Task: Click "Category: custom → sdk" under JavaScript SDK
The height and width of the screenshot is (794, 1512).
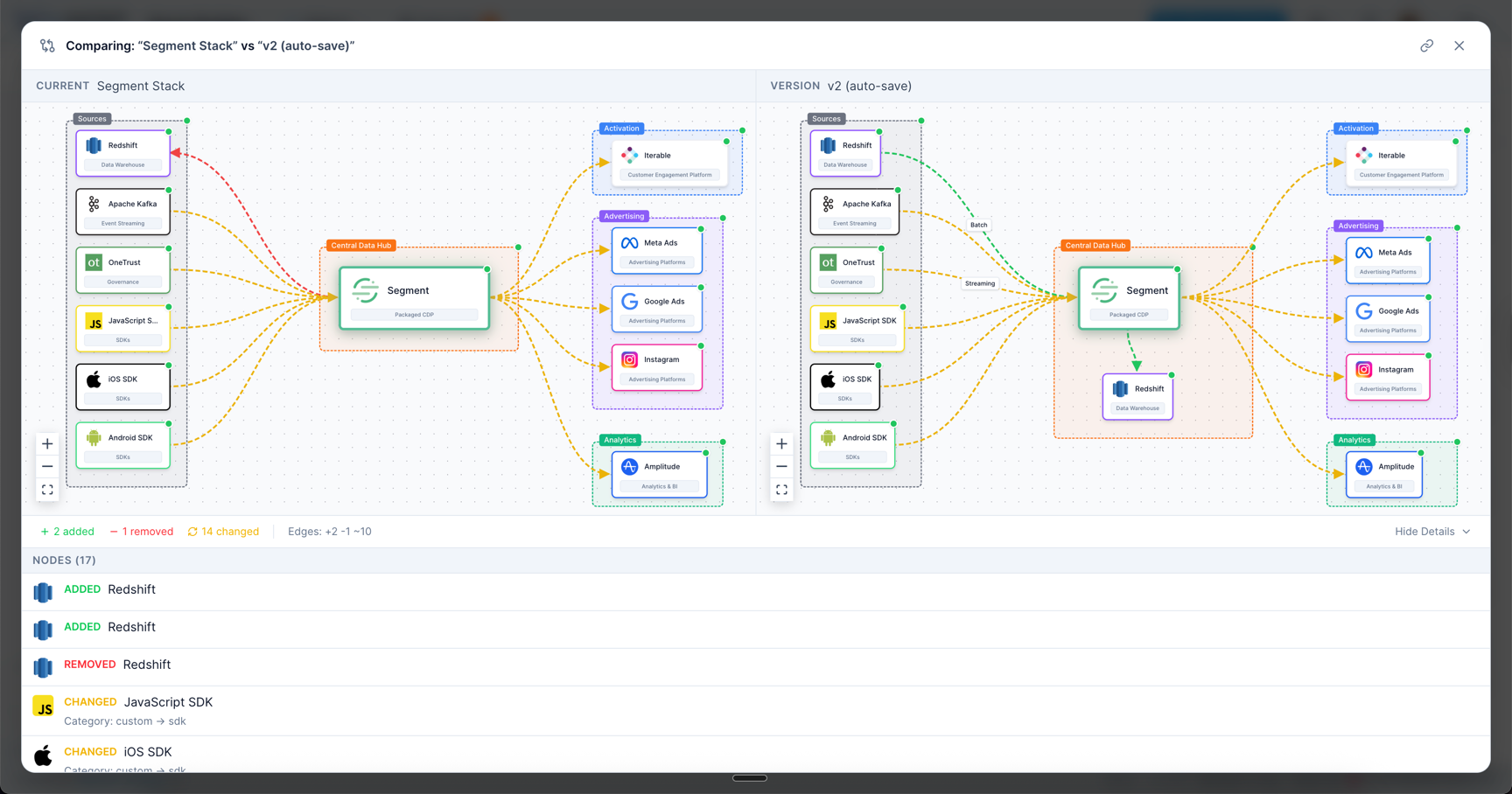Action: click(x=125, y=721)
